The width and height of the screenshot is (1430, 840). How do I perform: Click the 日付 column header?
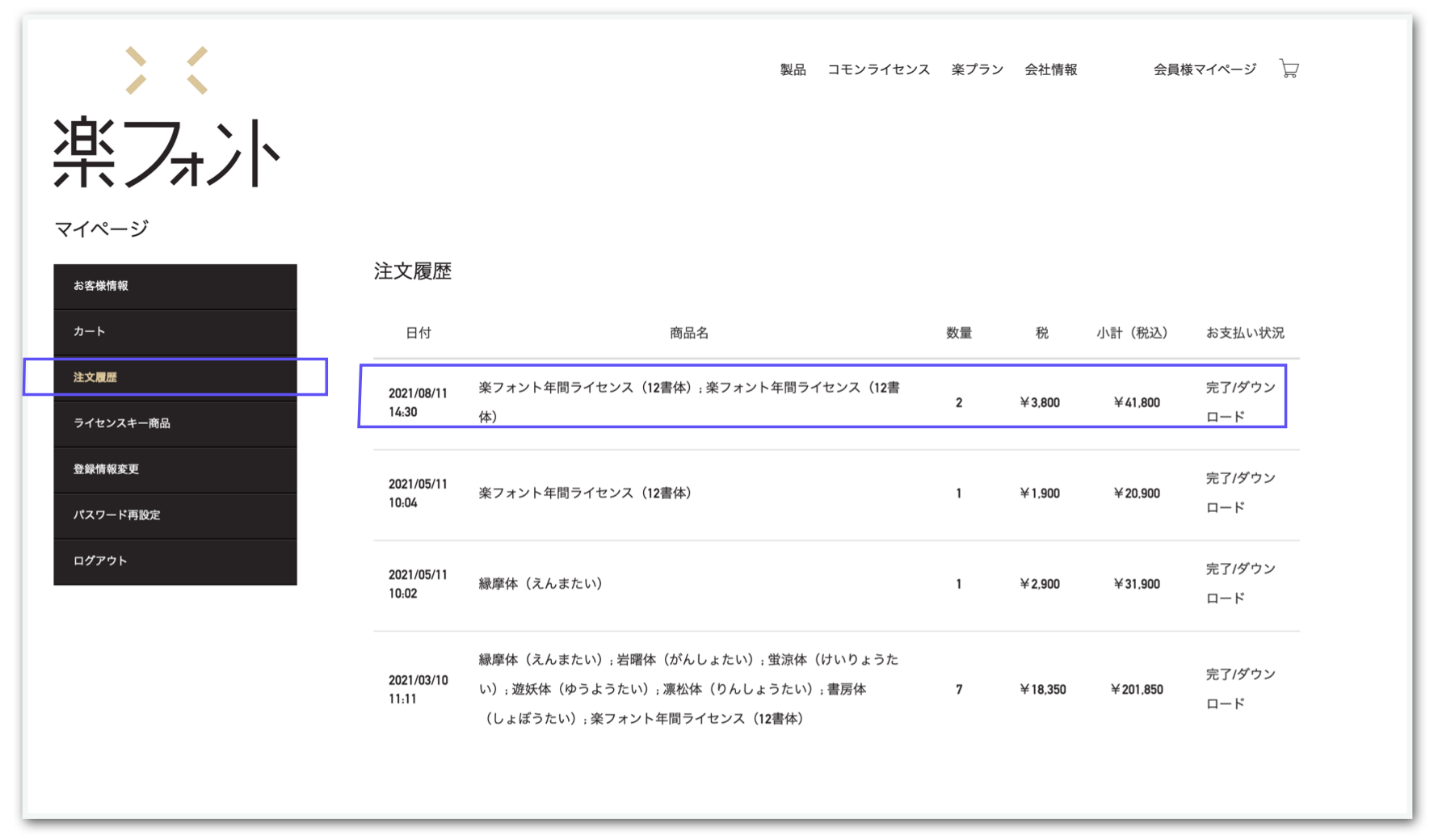coord(418,333)
